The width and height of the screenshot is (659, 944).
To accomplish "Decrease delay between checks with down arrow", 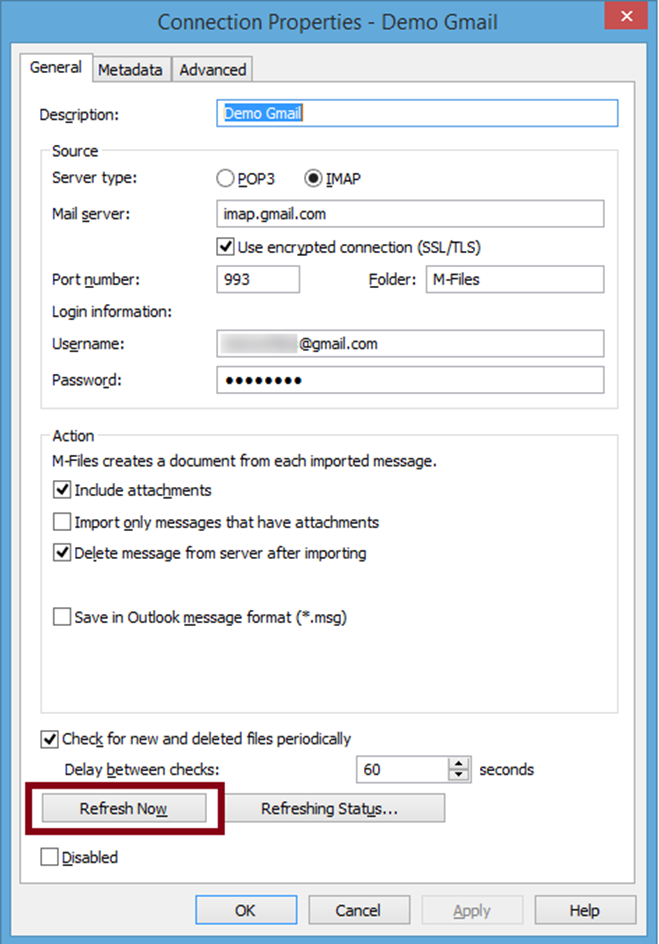I will pyautogui.click(x=459, y=776).
